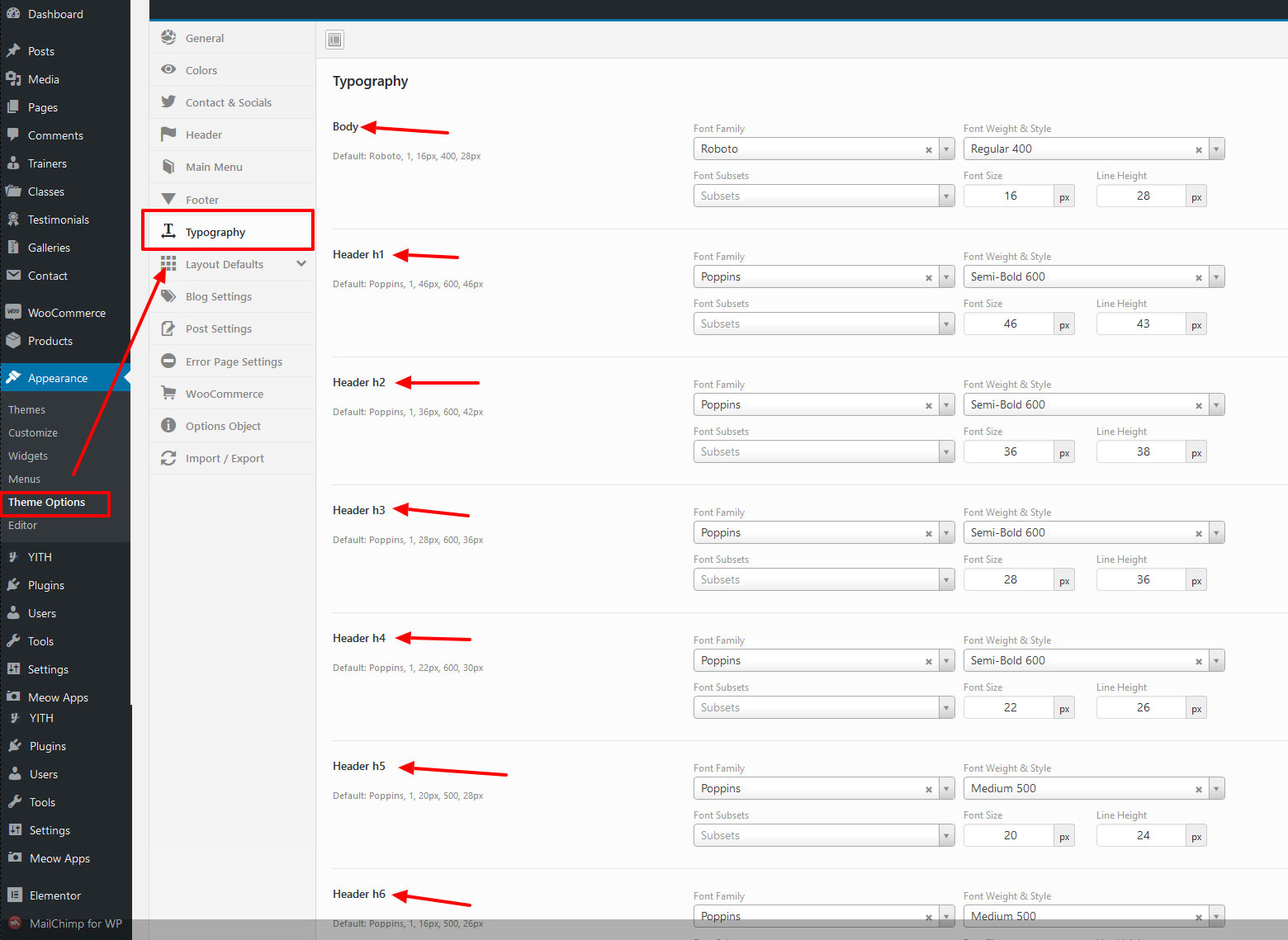Viewport: 1288px width, 940px height.
Task: Open the Main Menu options tab
Action: point(232,167)
